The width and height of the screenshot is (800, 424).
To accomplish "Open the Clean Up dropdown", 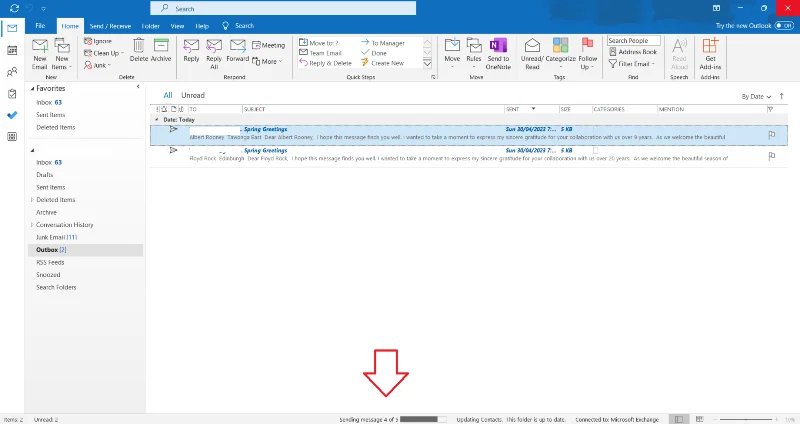I will point(104,53).
